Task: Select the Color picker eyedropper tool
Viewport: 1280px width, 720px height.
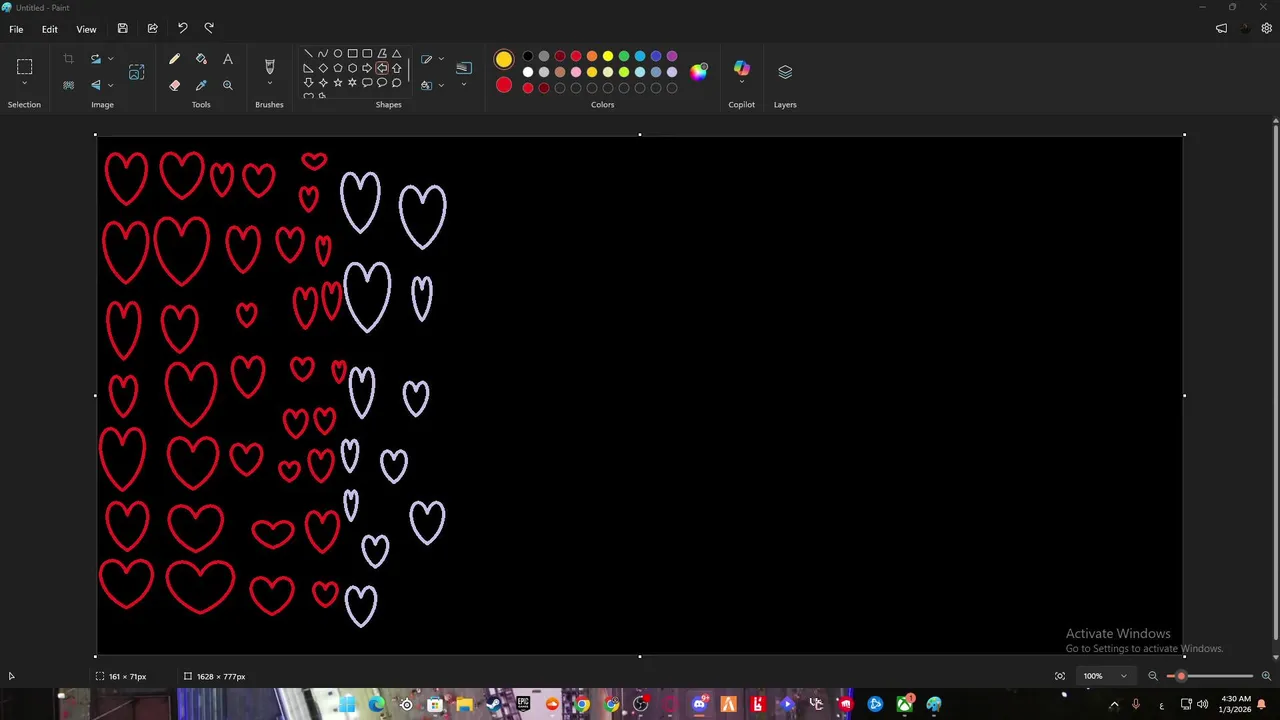Action: [201, 86]
